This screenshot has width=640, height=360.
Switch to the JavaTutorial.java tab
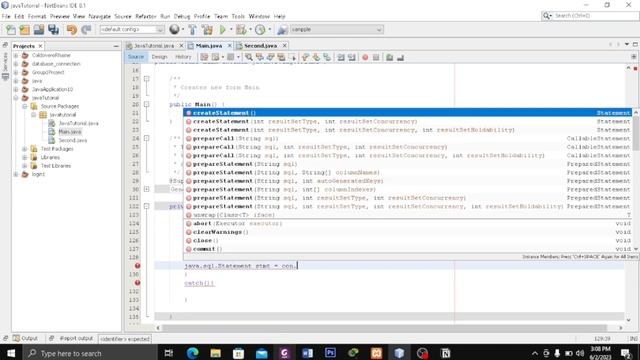pyautogui.click(x=154, y=46)
